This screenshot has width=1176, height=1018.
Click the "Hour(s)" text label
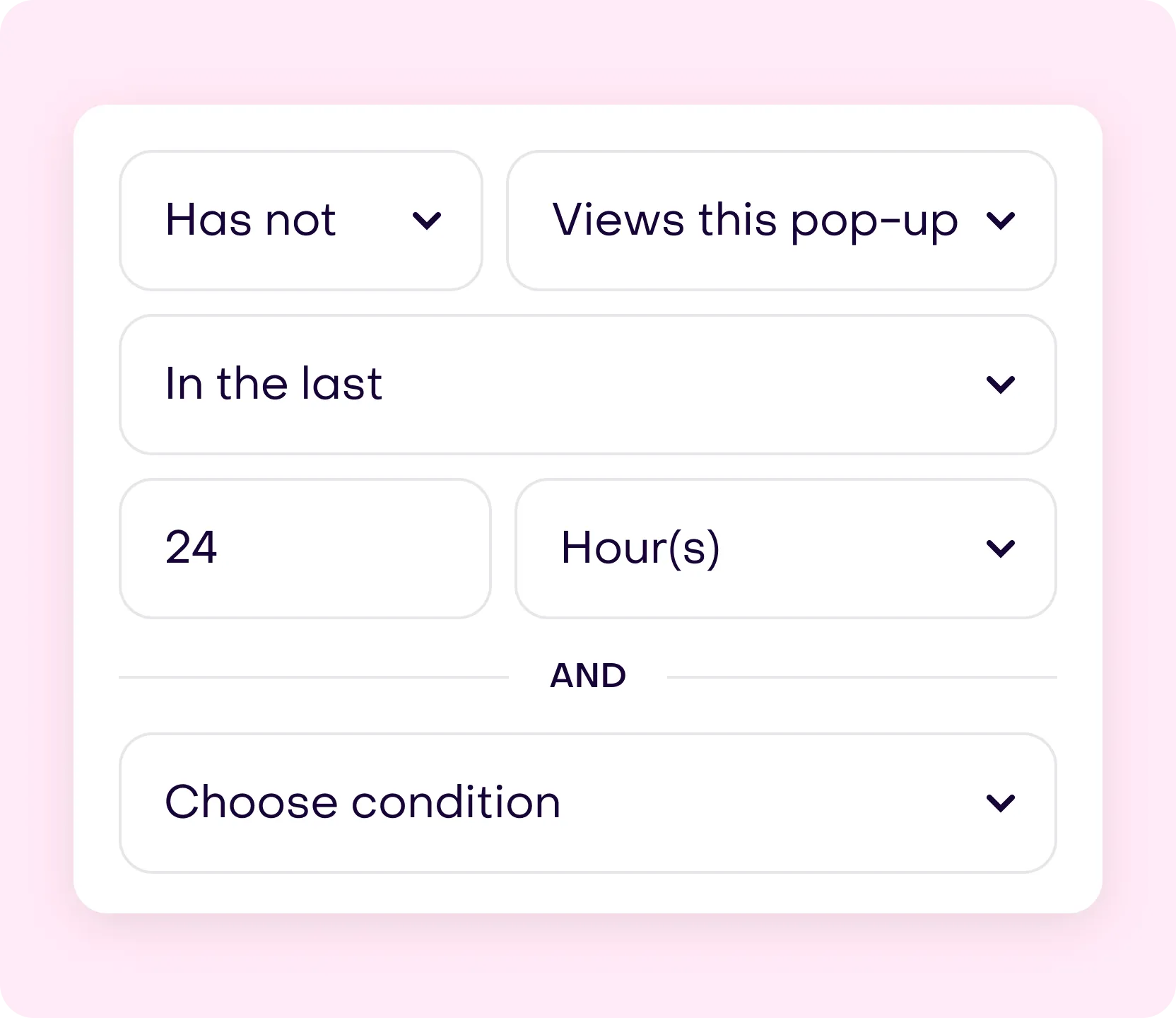tap(640, 548)
